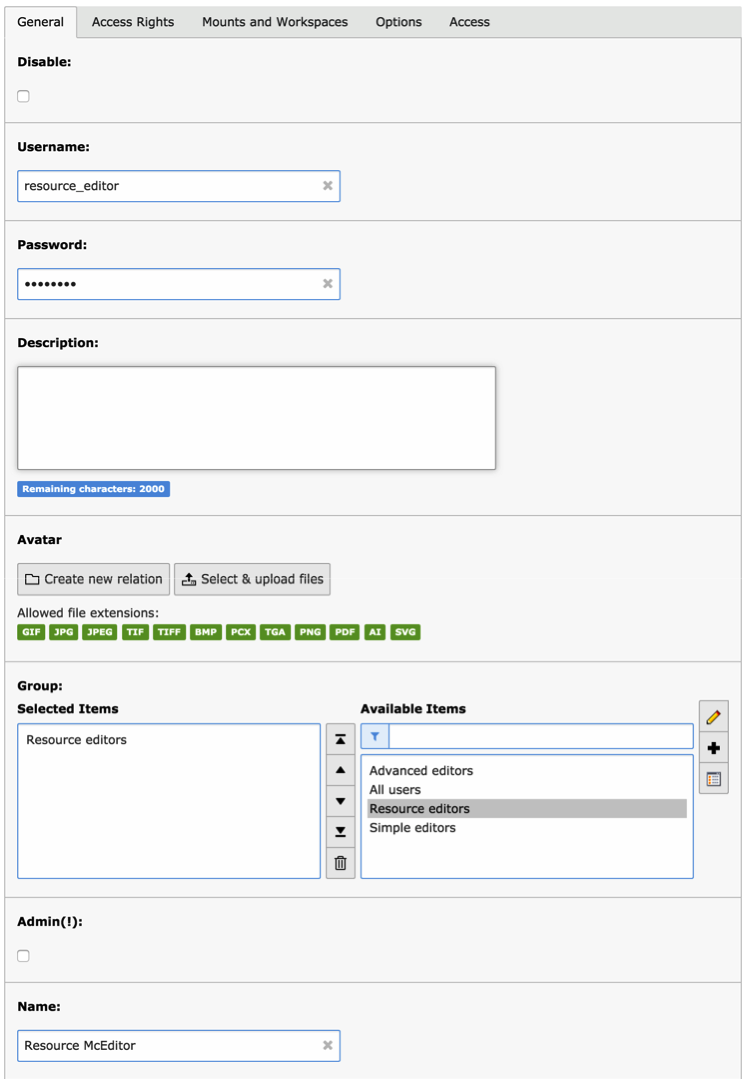The width and height of the screenshot is (752, 1079).
Task: Toggle the Disable checkbox
Action: 23,96
